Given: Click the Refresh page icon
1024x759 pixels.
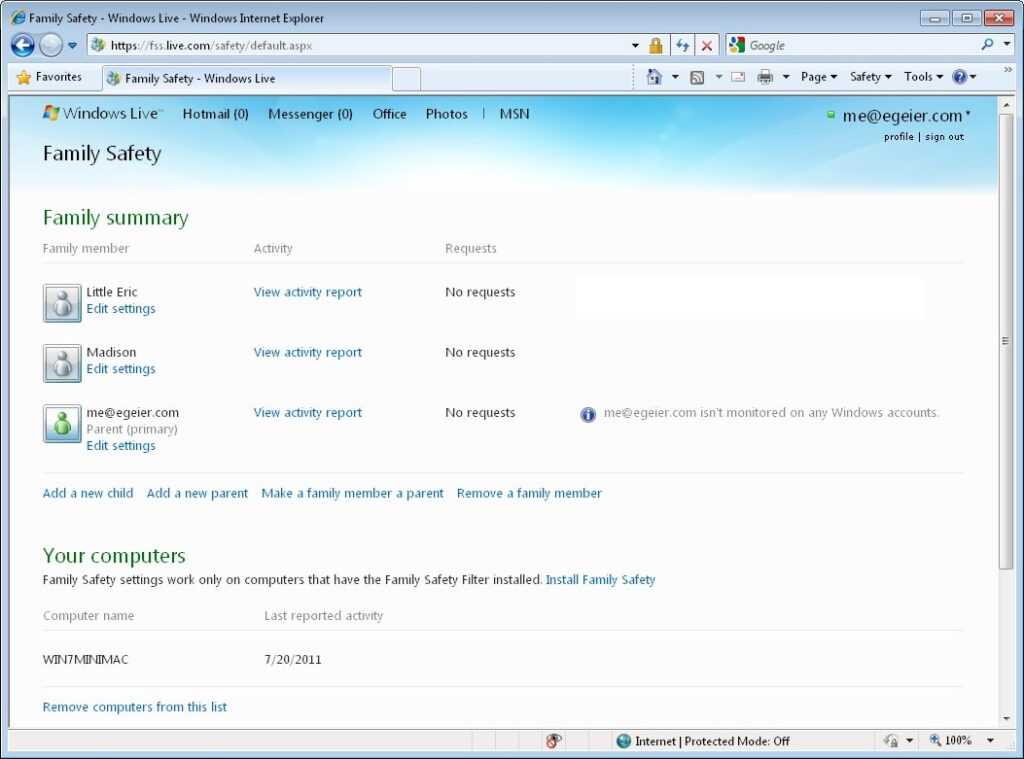Looking at the screenshot, I should (x=682, y=45).
